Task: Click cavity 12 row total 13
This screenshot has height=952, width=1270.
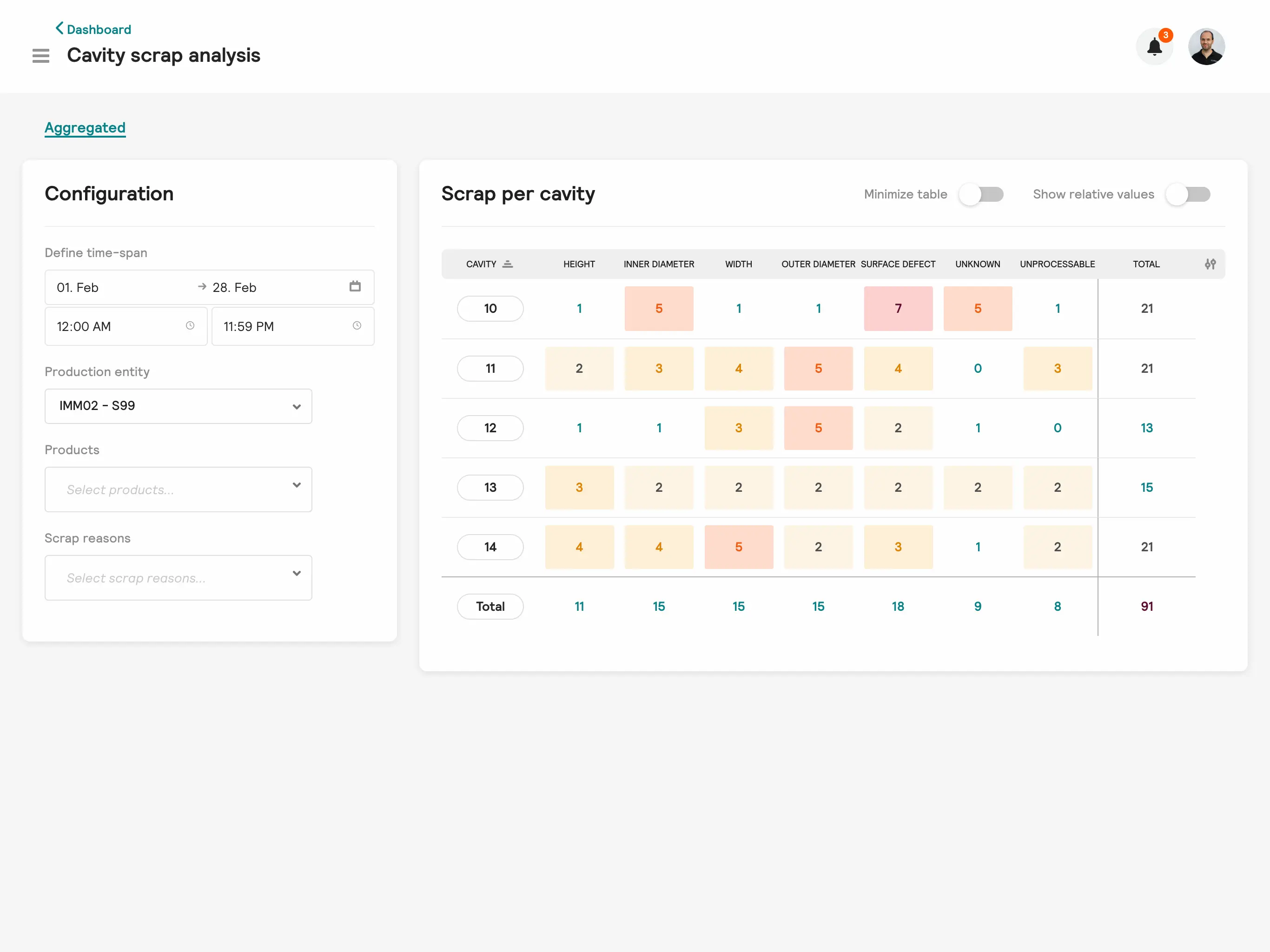Action: (x=1146, y=428)
